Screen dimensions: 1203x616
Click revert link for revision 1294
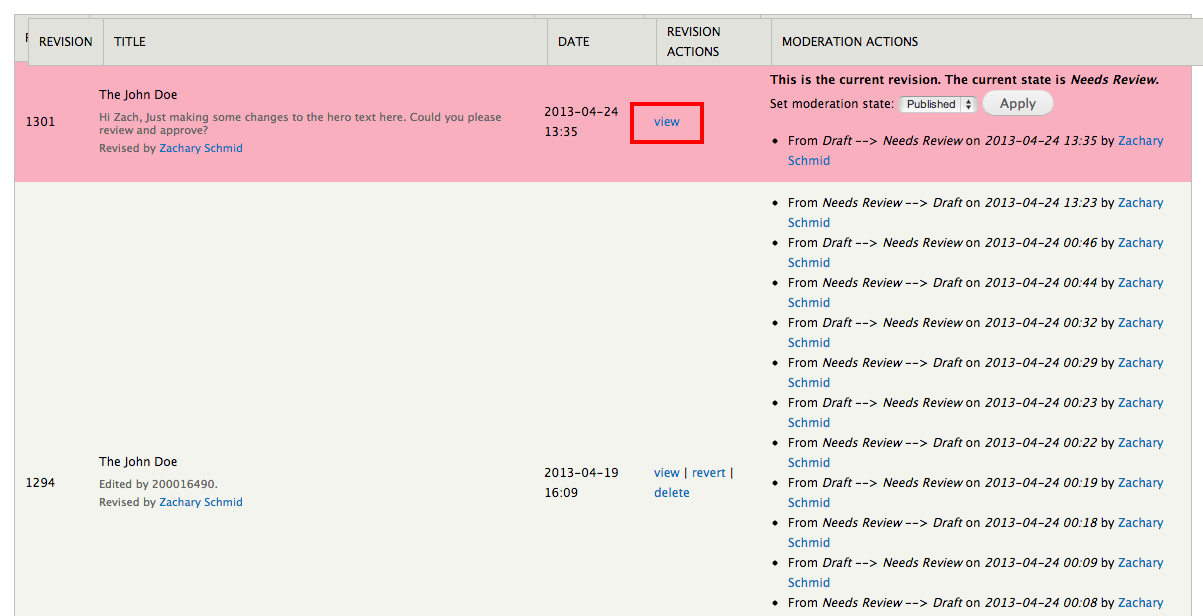click(709, 473)
